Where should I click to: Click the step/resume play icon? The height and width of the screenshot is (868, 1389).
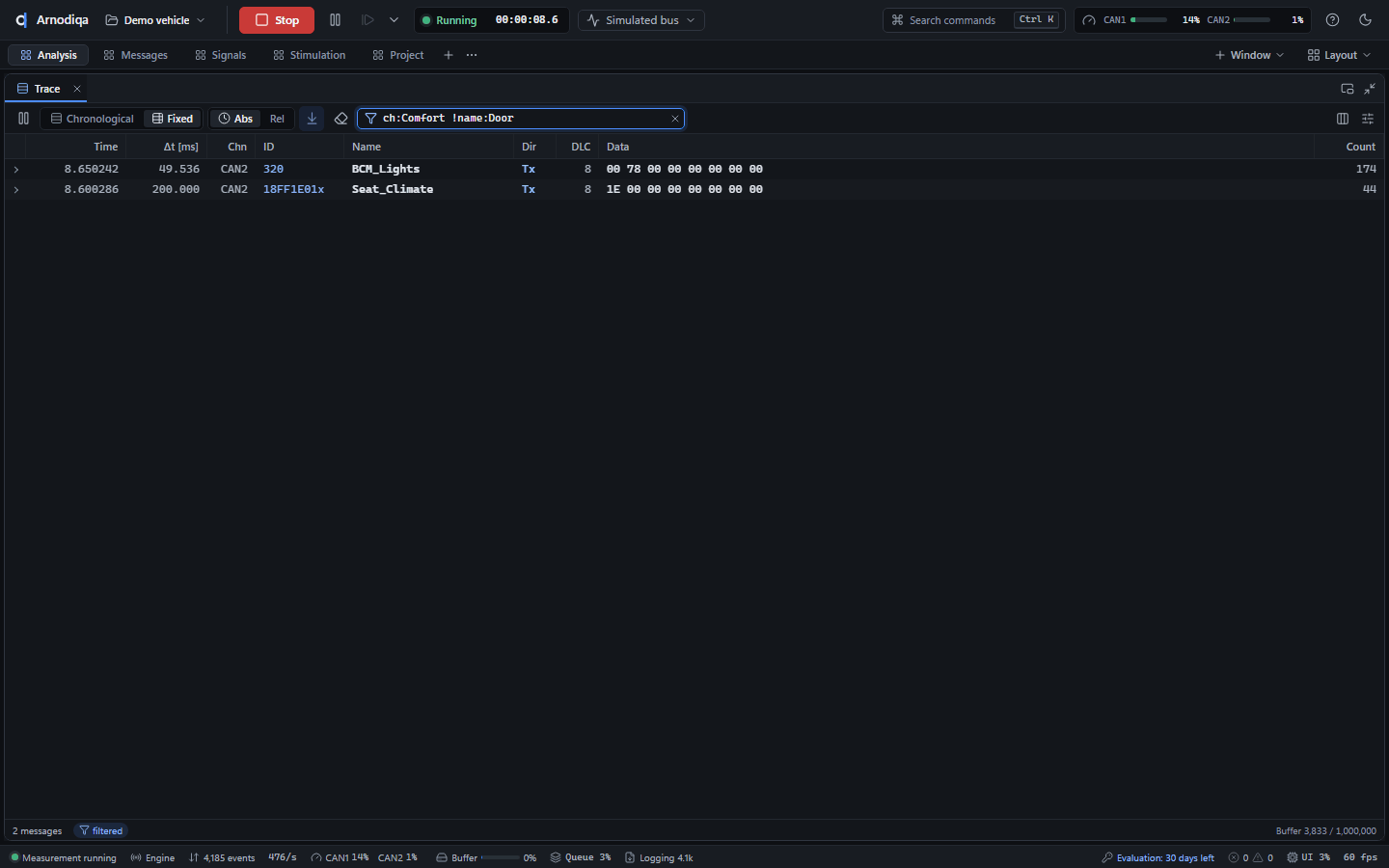368,20
